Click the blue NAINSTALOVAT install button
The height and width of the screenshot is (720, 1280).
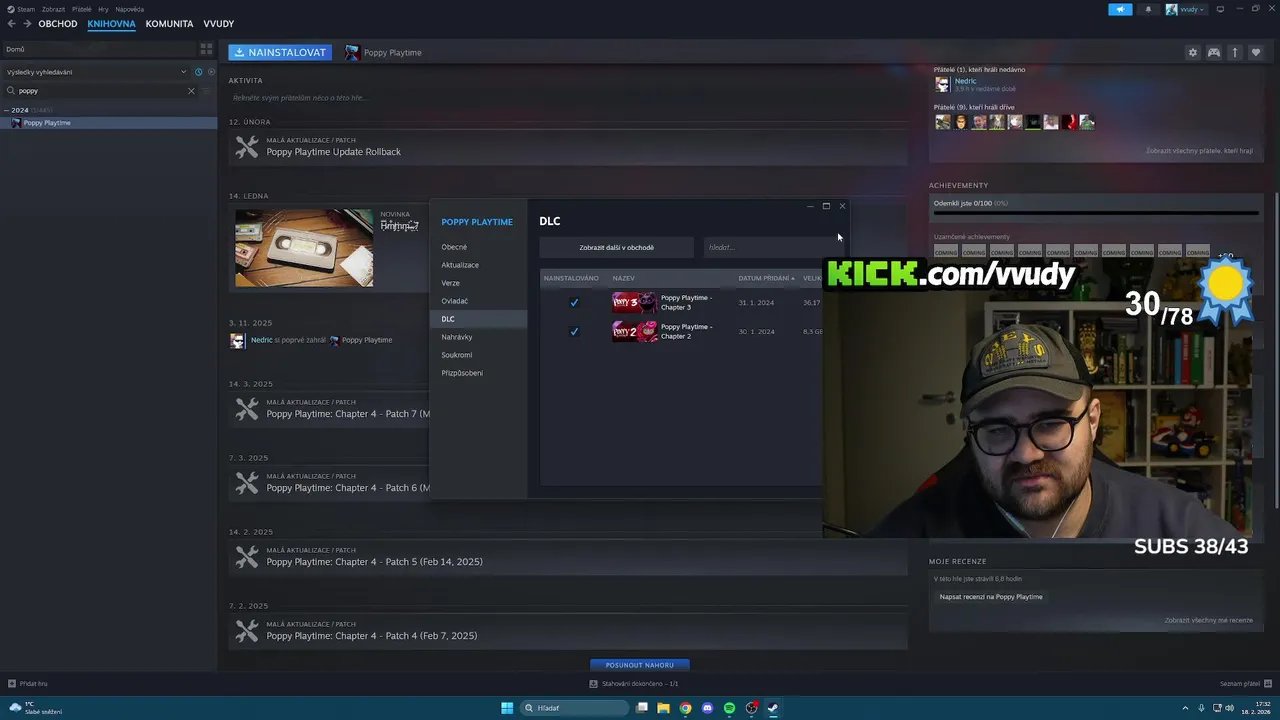coord(280,52)
